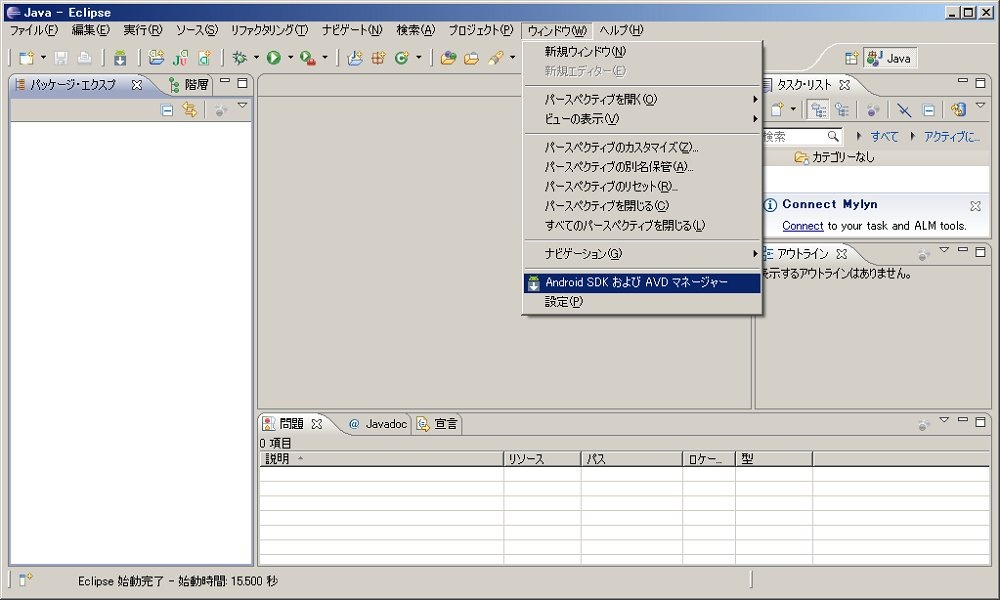1000x600 pixels.
Task: Click the Task List search field
Action: point(801,136)
